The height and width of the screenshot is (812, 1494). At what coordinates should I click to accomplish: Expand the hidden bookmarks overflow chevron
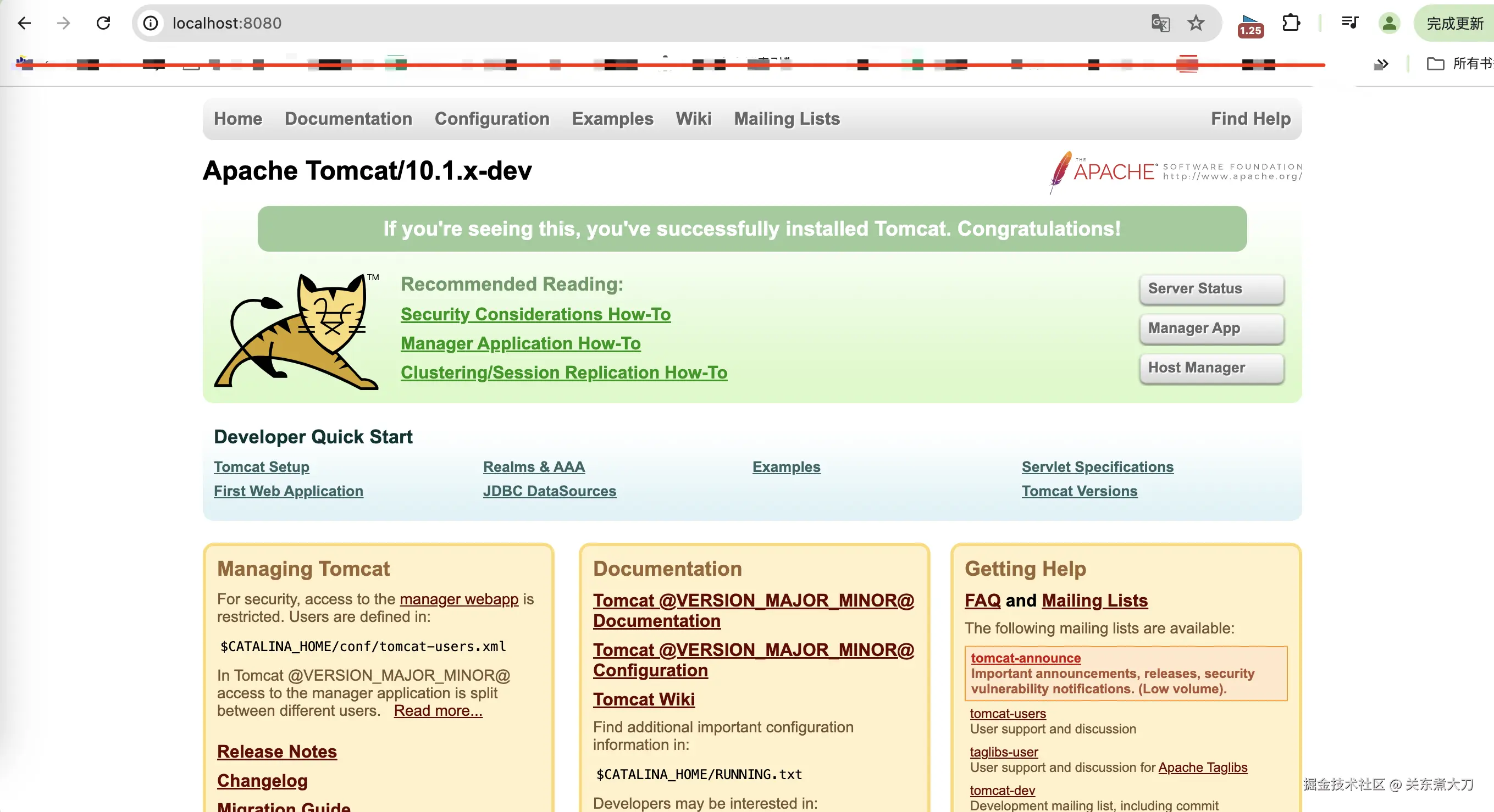1381,64
